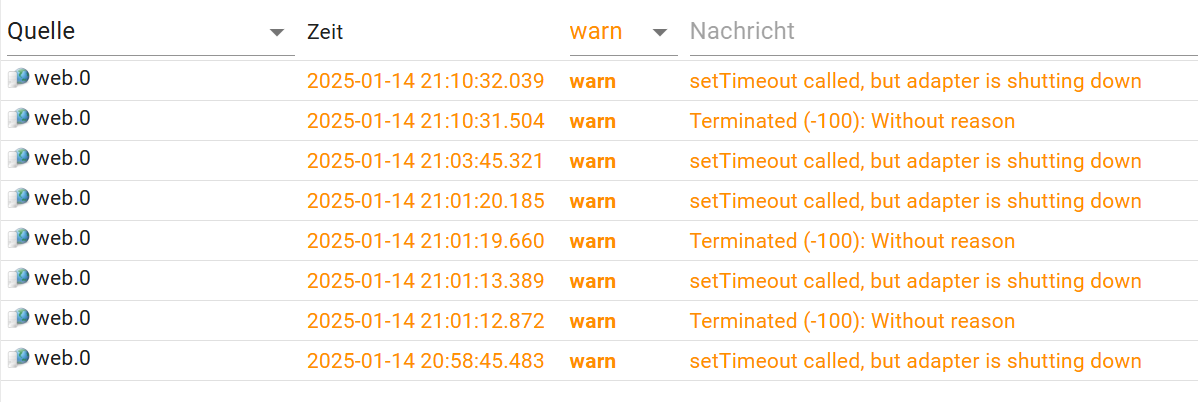Click web.0 source text at 21:01:12.872

(62, 319)
